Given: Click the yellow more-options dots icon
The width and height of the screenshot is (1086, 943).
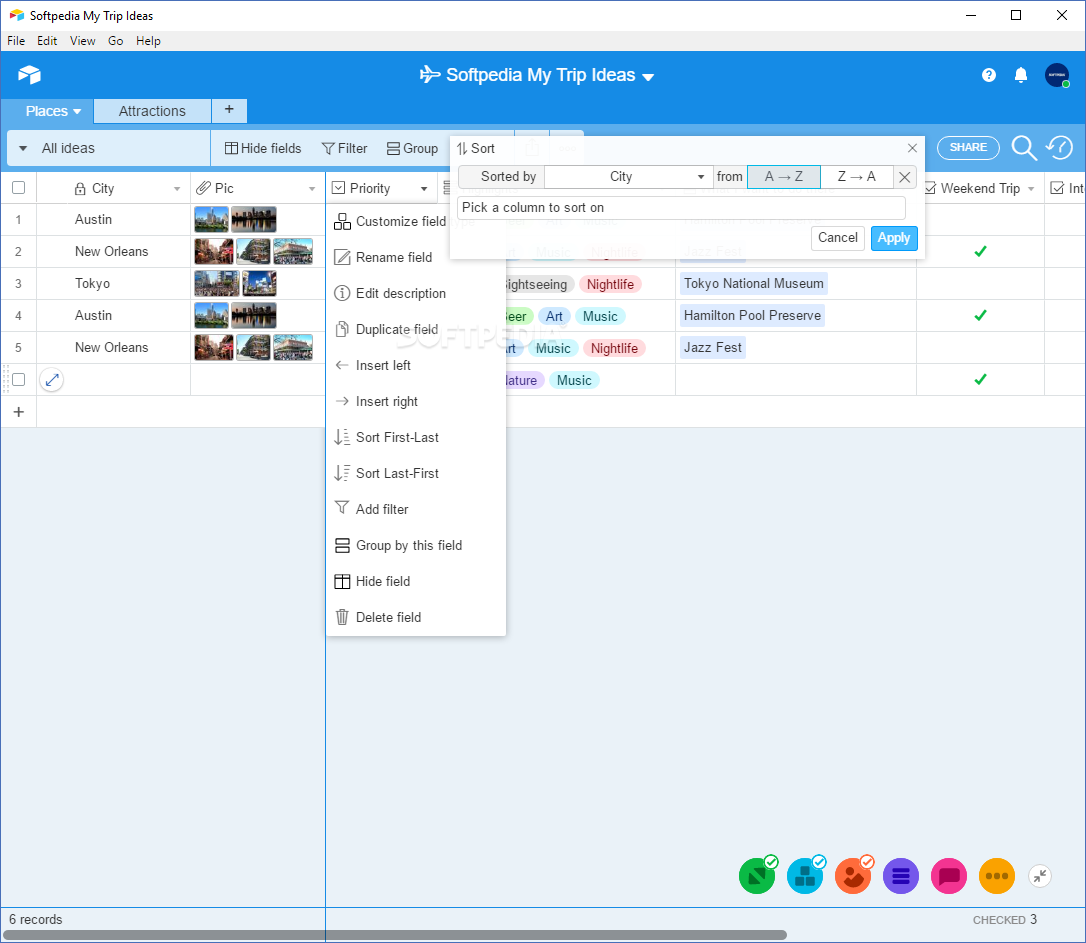Looking at the screenshot, I should pos(997,876).
